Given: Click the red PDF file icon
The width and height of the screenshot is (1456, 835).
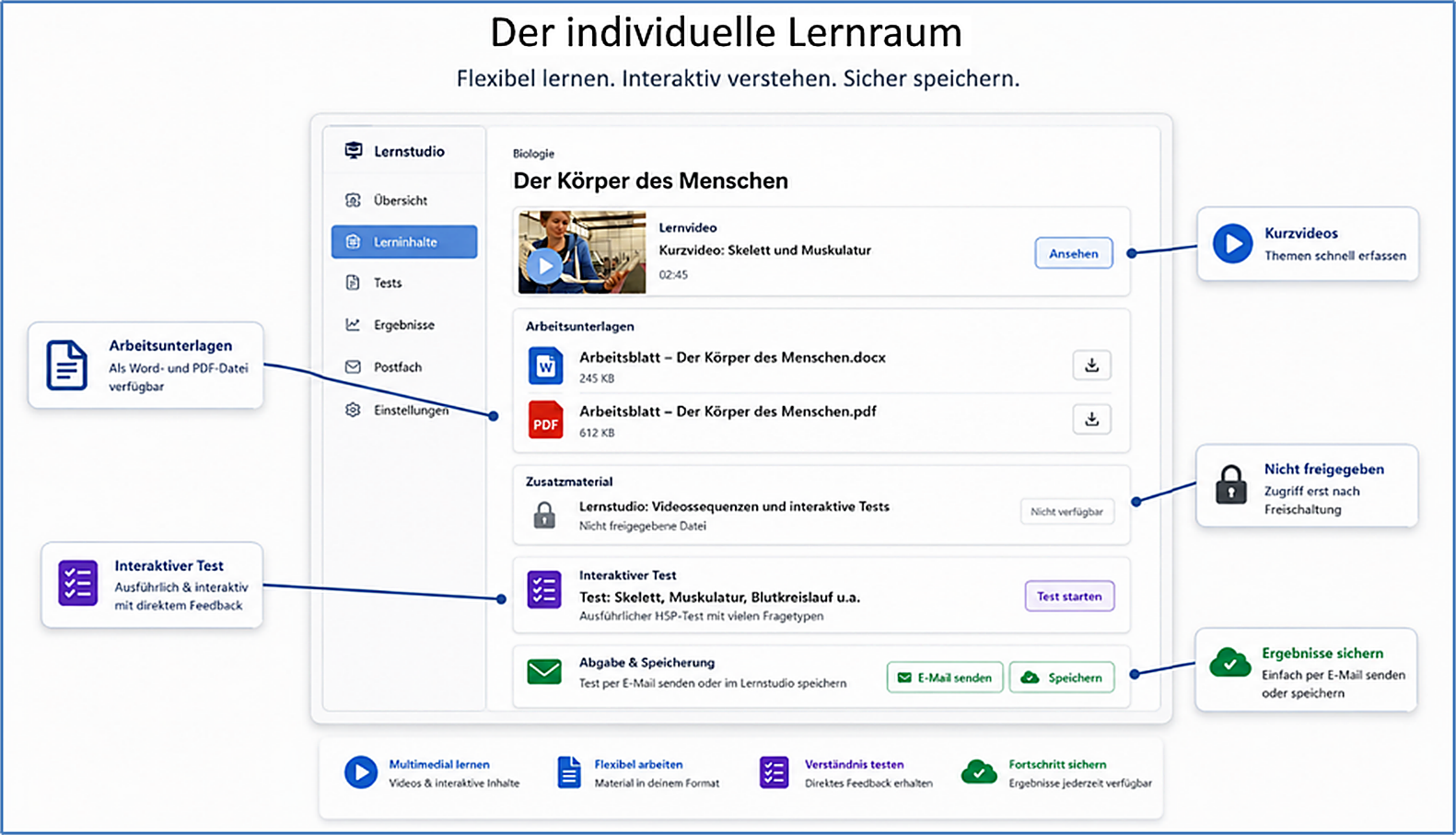Looking at the screenshot, I should [x=545, y=420].
